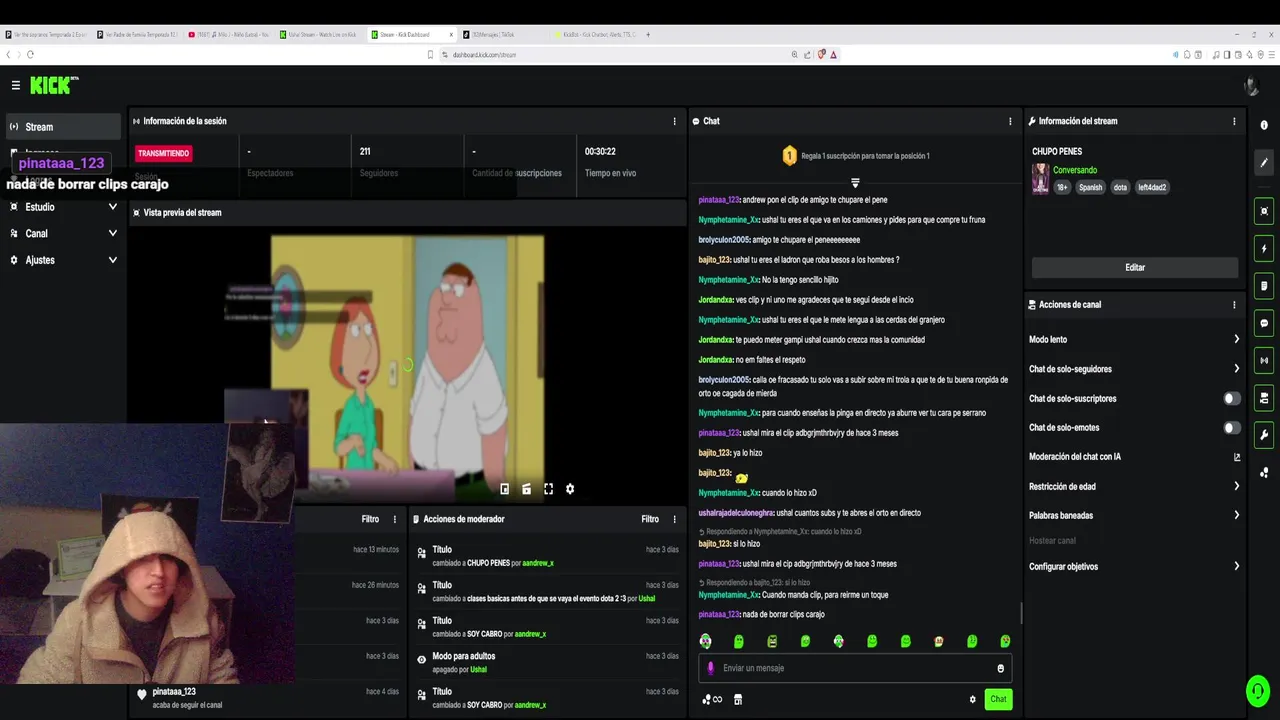The image size is (1280, 720).
Task: Expand Chat de solo-seguidores options
Action: (x=1134, y=369)
